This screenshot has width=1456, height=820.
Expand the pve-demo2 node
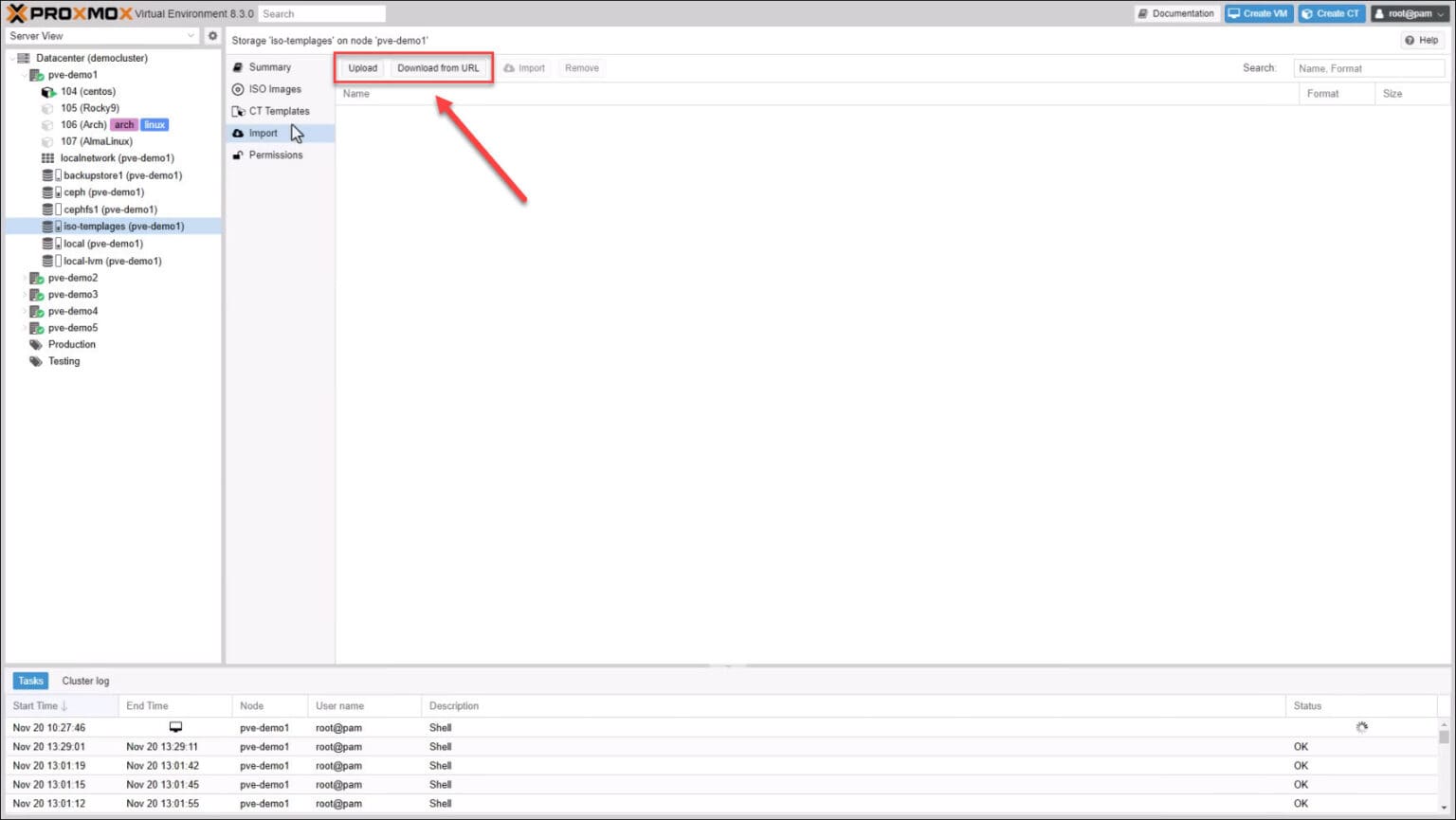25,278
